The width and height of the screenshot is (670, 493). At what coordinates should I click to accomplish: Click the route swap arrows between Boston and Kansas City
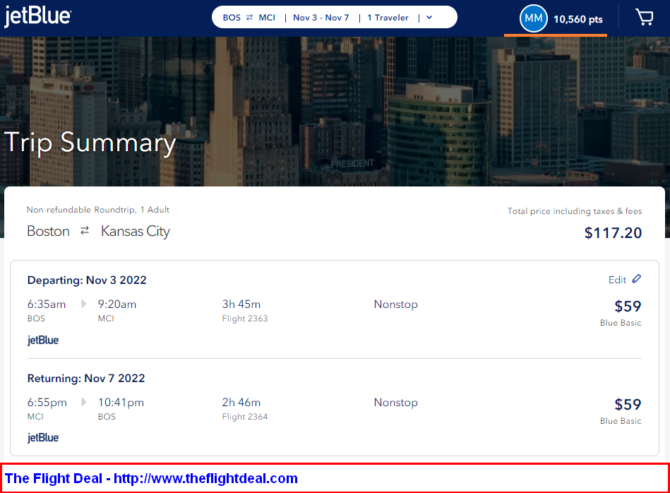click(85, 231)
